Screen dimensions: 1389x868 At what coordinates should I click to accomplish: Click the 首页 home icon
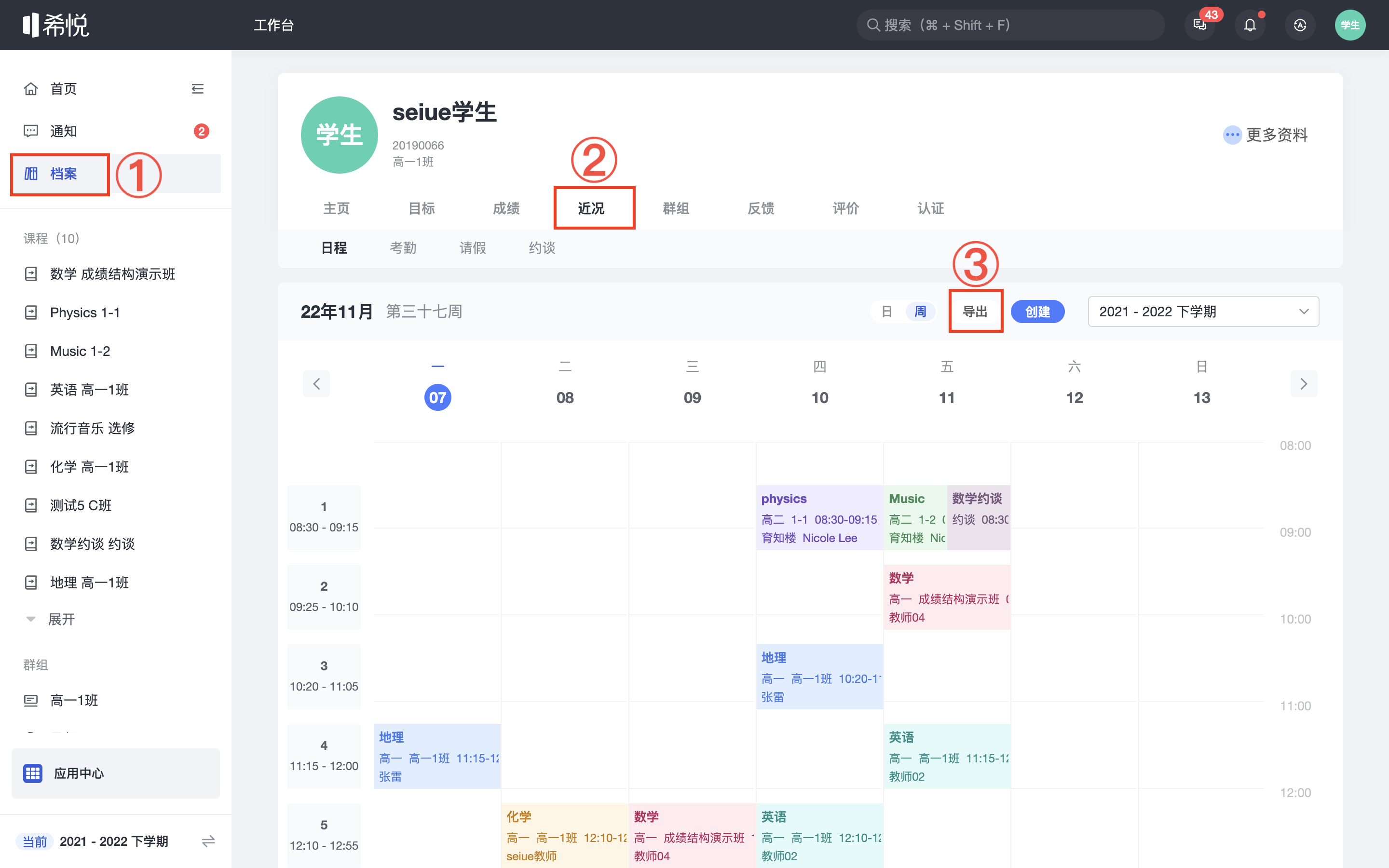point(31,89)
